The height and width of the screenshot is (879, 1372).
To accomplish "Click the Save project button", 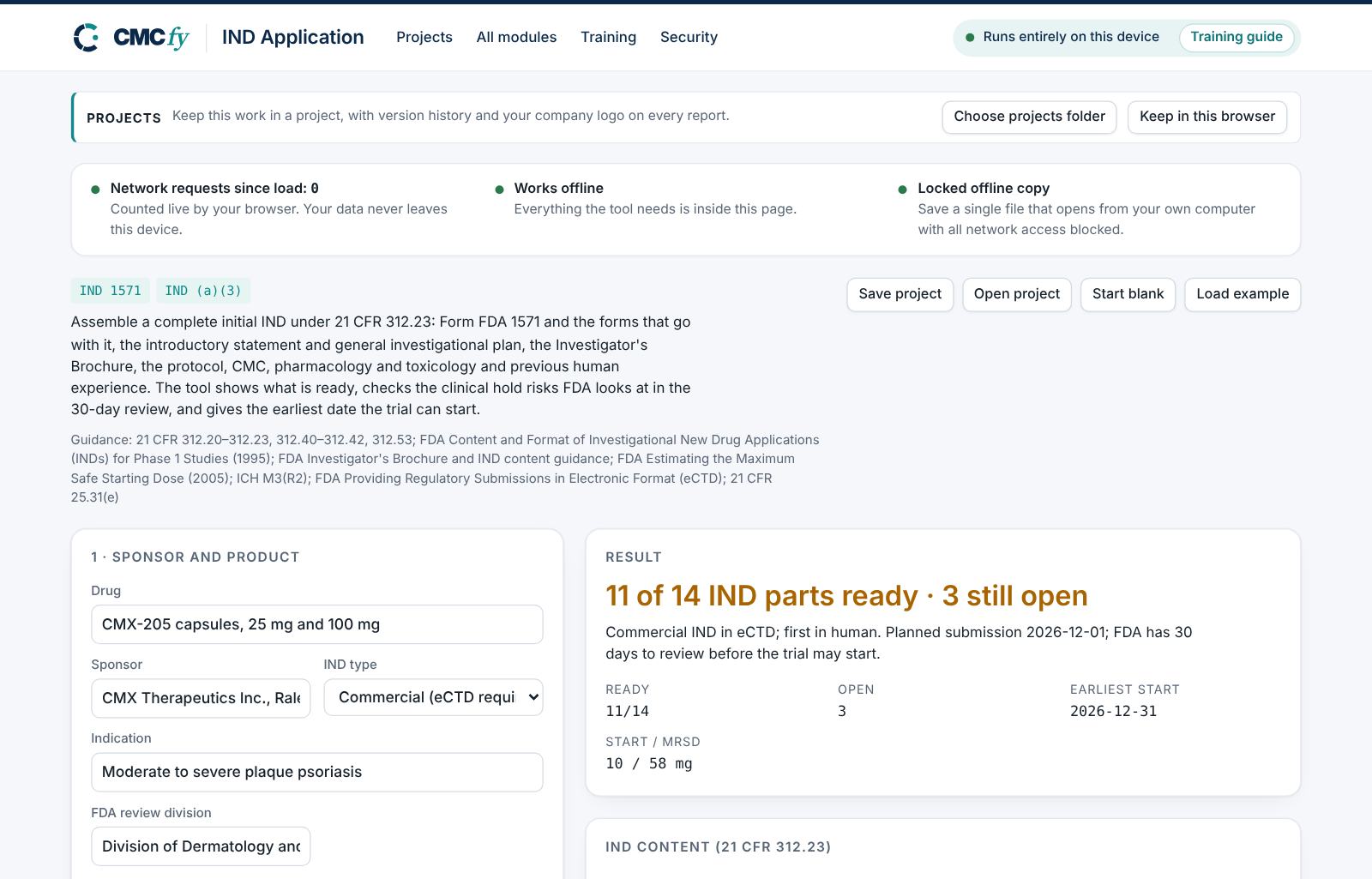I will point(900,294).
